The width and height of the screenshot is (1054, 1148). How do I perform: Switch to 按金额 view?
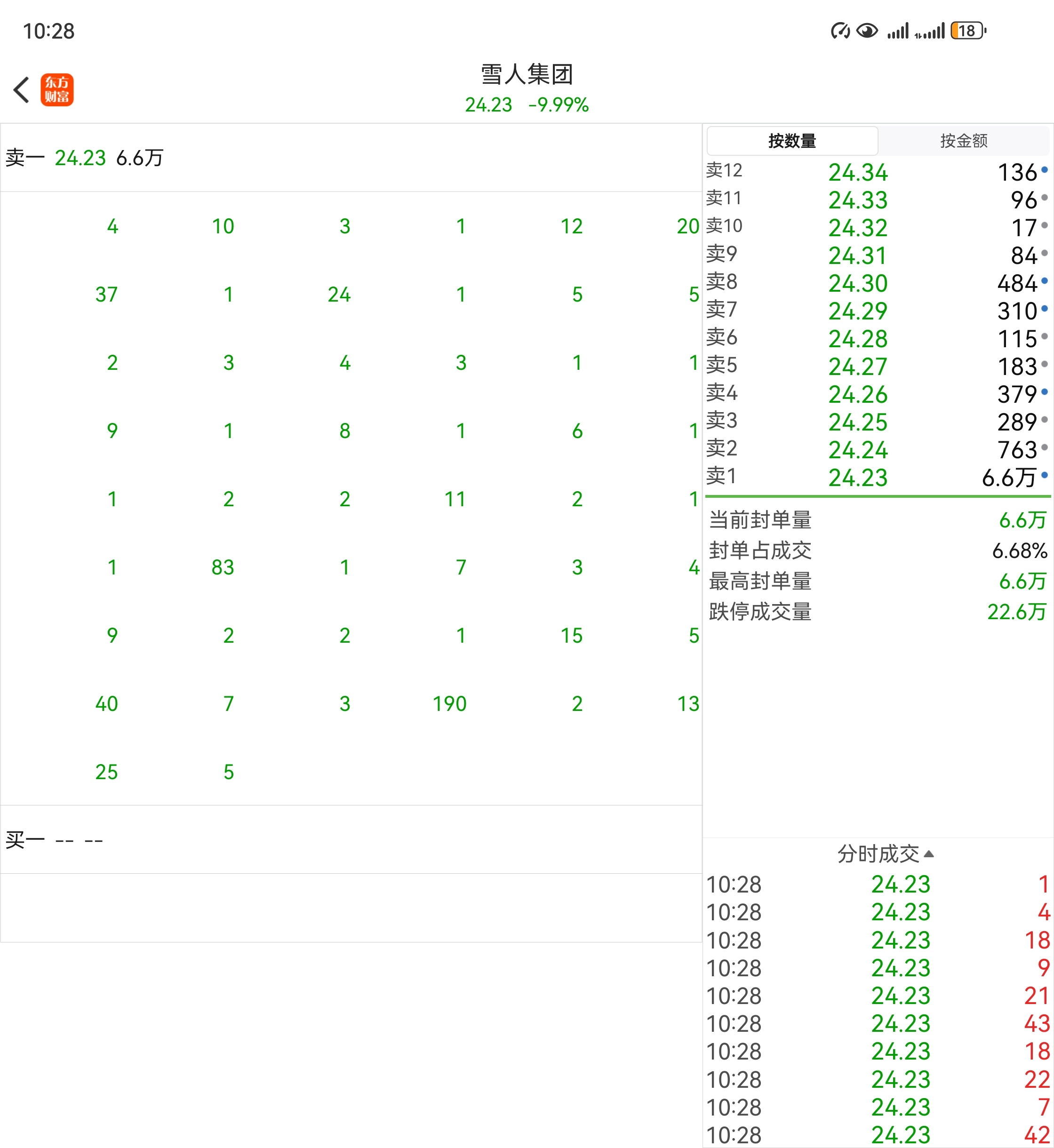[963, 141]
